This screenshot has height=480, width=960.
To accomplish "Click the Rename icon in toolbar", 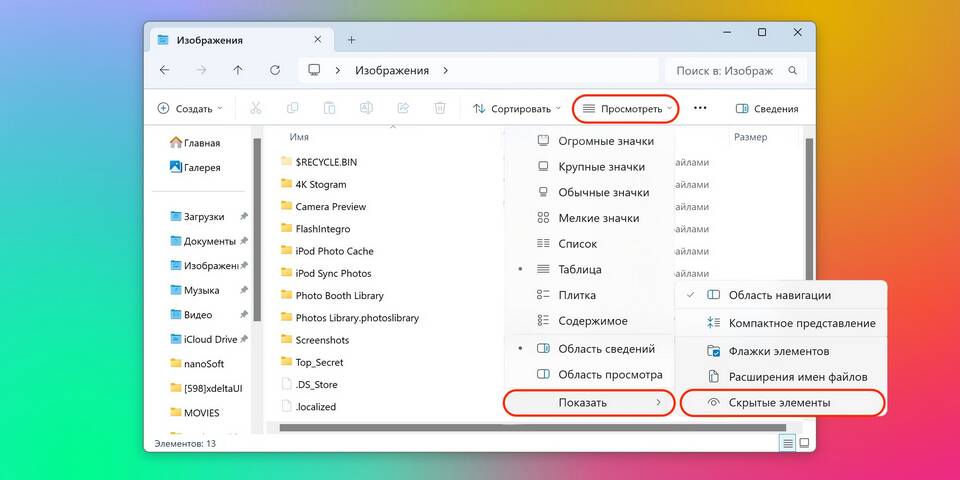I will tap(366, 108).
